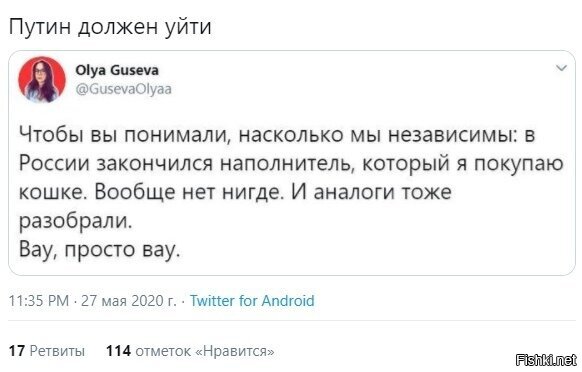Expand the tweet options chevron
This screenshot has width=582, height=372.
[x=561, y=68]
